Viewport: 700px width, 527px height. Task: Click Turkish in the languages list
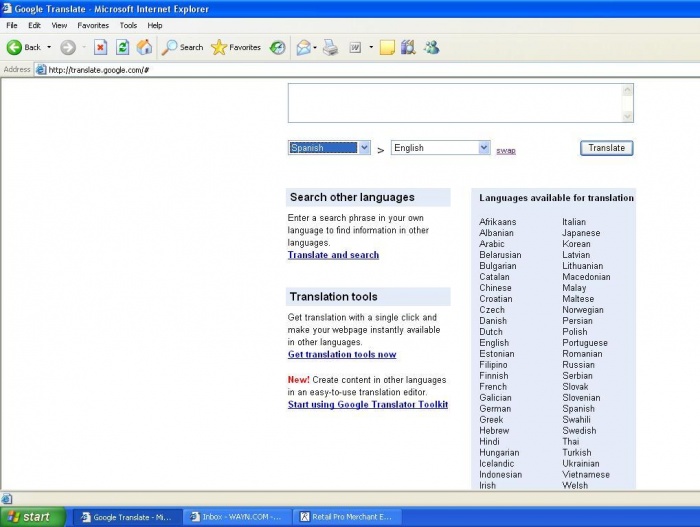(576, 453)
